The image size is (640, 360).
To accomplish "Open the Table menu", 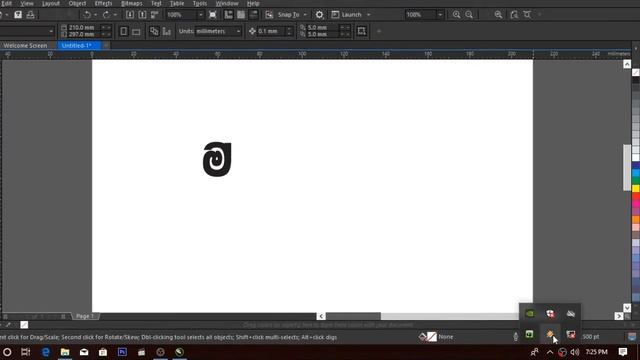I will [x=177, y=3].
